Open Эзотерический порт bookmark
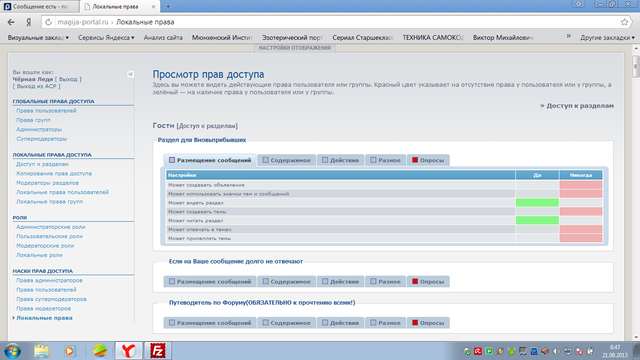640x360 pixels. click(x=292, y=38)
